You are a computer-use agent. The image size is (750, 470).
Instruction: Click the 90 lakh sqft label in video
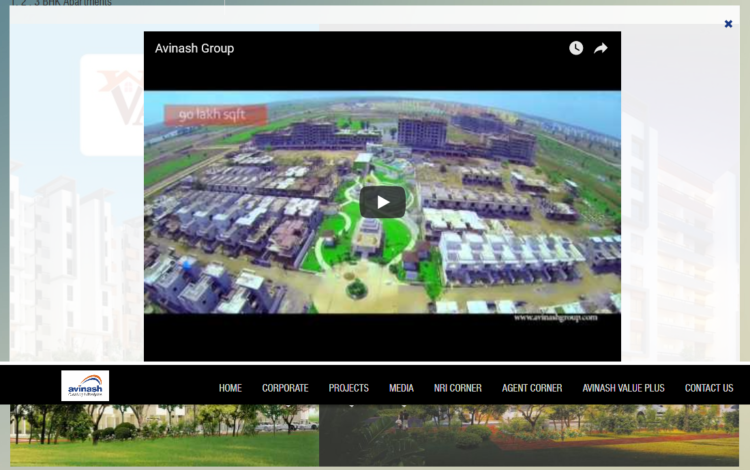click(215, 115)
